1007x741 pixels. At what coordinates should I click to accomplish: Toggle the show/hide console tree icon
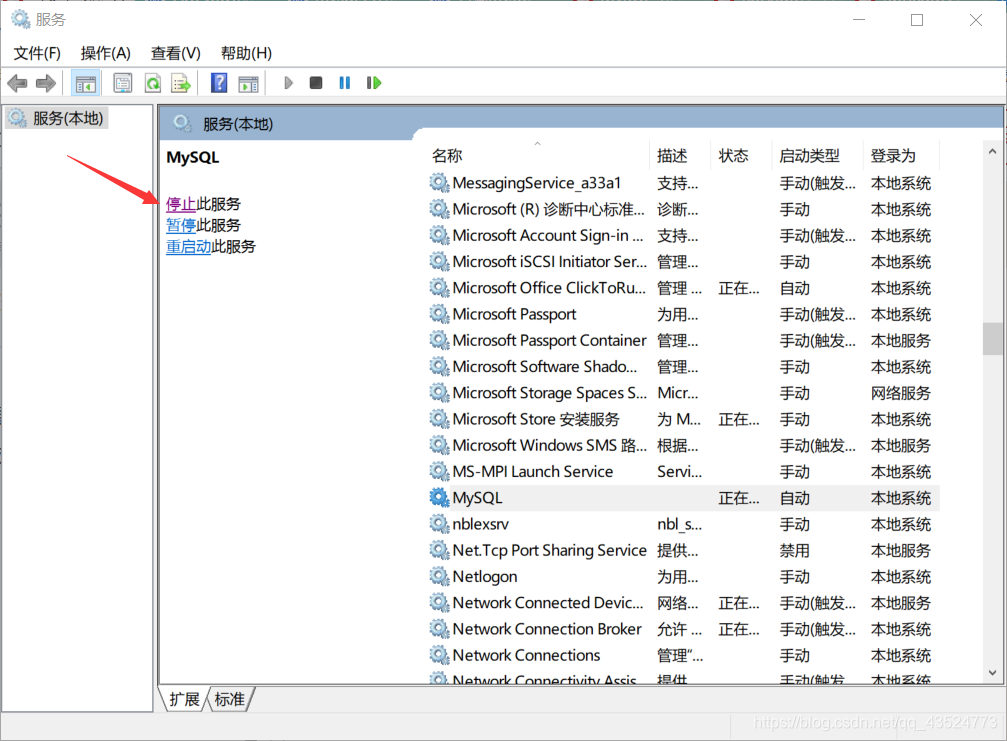coord(85,83)
